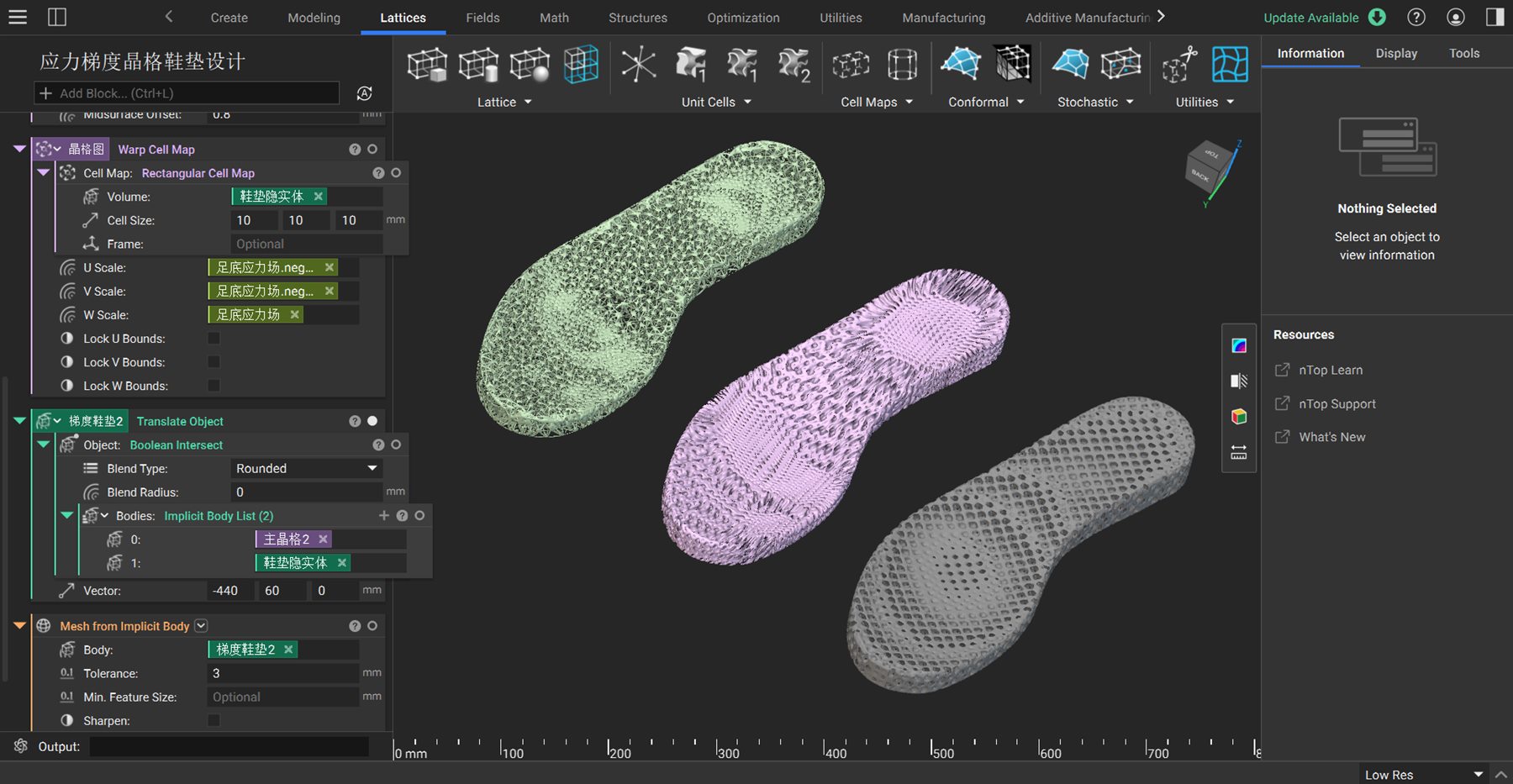Viewport: 1513px width, 784px height.
Task: Click the colored cube view icon
Action: 1239,417
